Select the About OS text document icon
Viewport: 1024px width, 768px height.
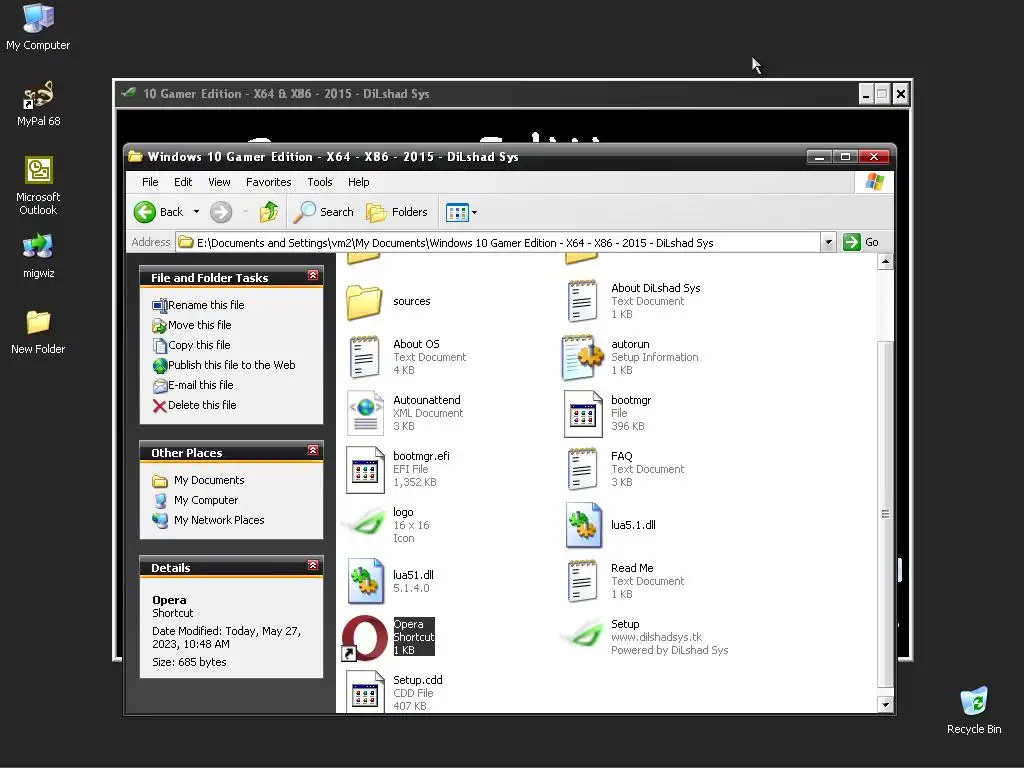(364, 357)
